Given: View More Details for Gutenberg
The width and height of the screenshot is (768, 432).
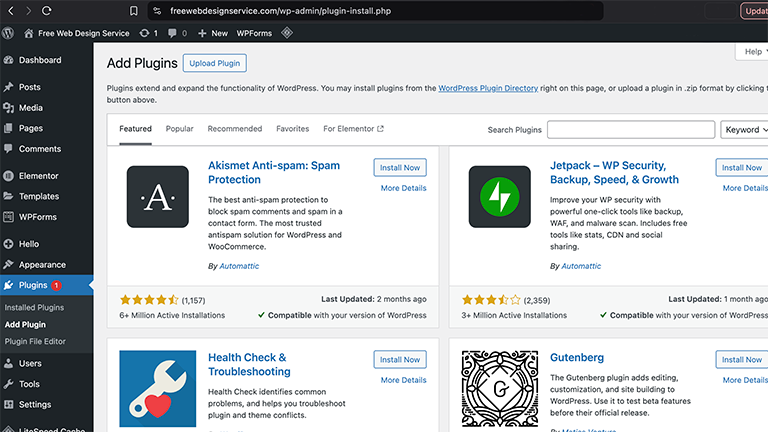Looking at the screenshot, I should (745, 380).
